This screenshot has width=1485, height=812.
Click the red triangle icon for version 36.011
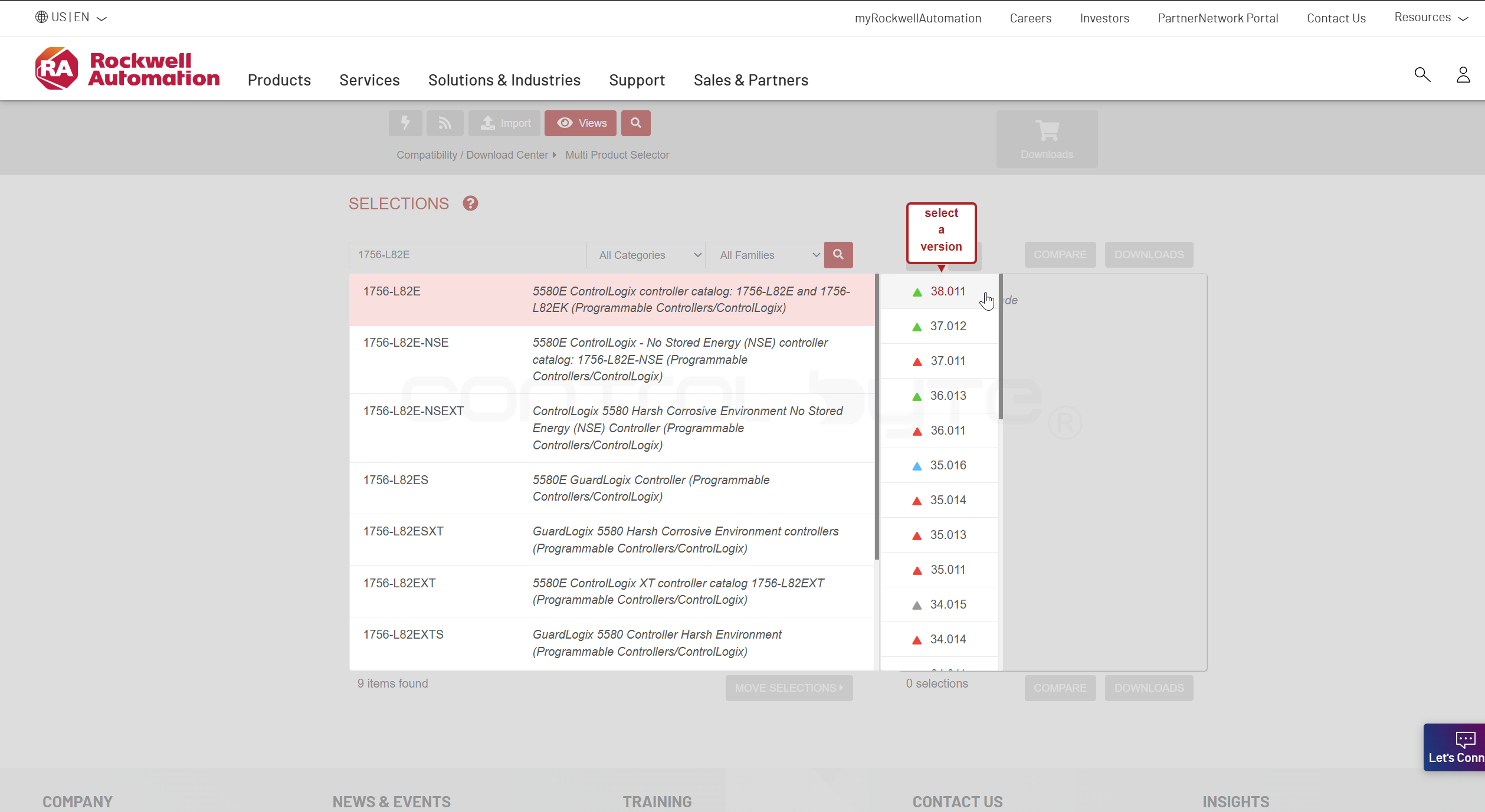[917, 431]
